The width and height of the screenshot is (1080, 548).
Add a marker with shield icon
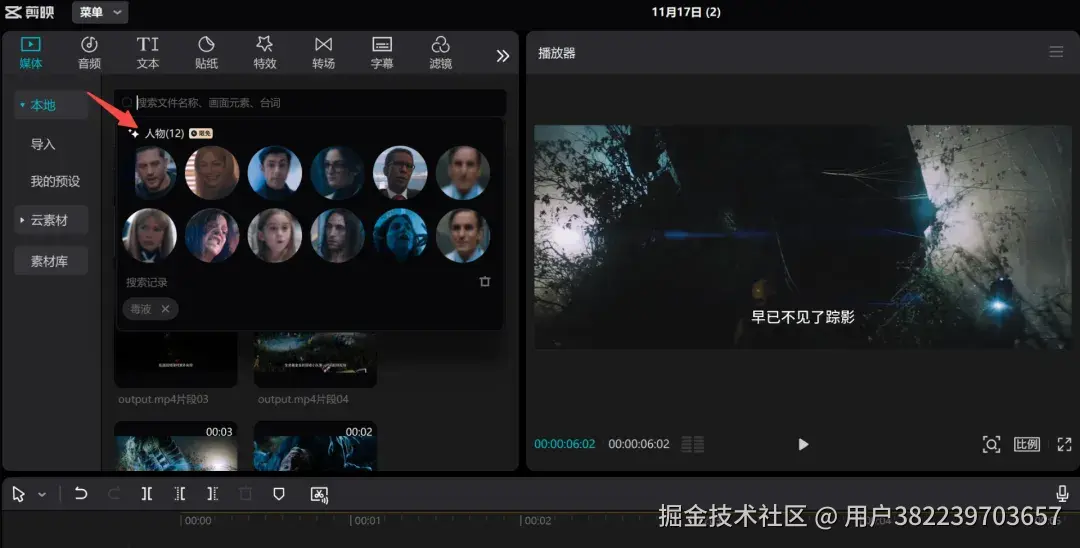[279, 494]
